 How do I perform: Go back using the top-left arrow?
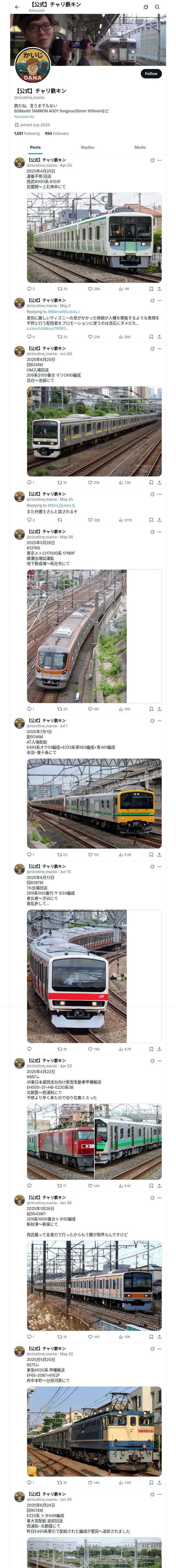pos(17,7)
